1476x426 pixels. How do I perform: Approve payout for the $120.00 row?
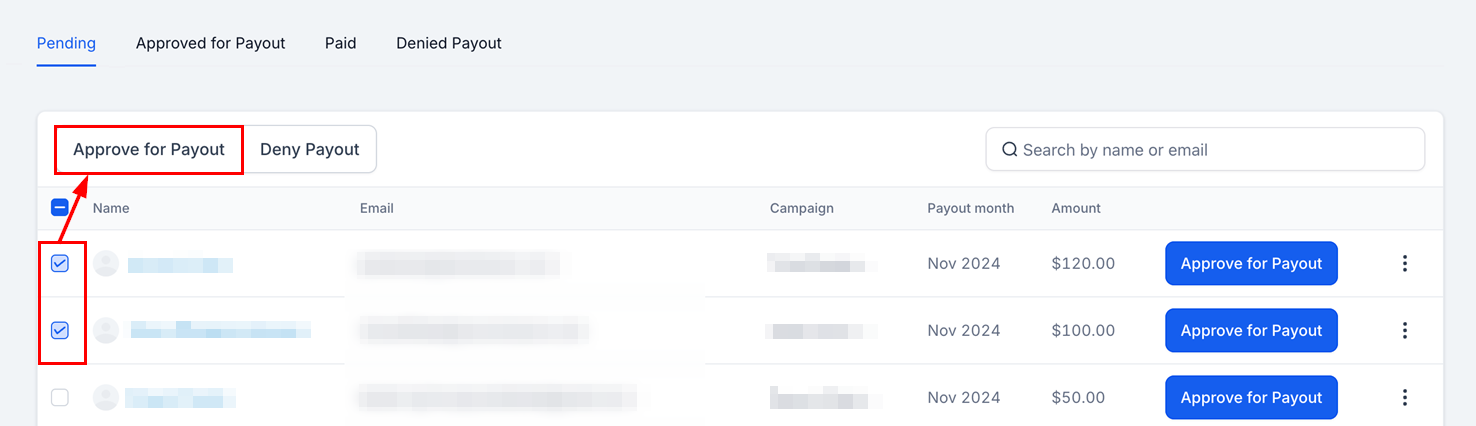coord(1251,264)
